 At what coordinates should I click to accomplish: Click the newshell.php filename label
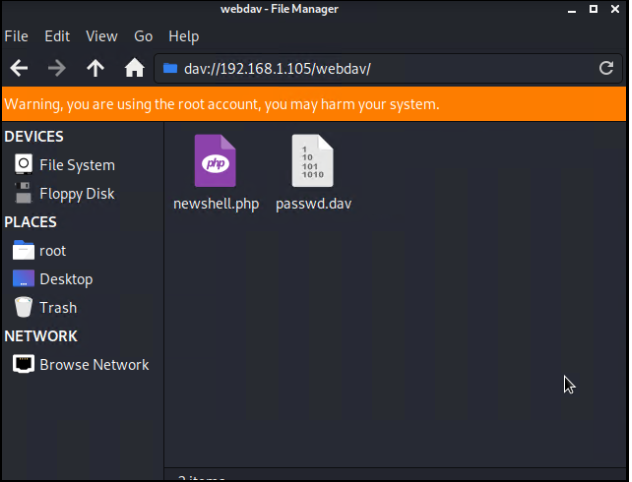coord(216,204)
